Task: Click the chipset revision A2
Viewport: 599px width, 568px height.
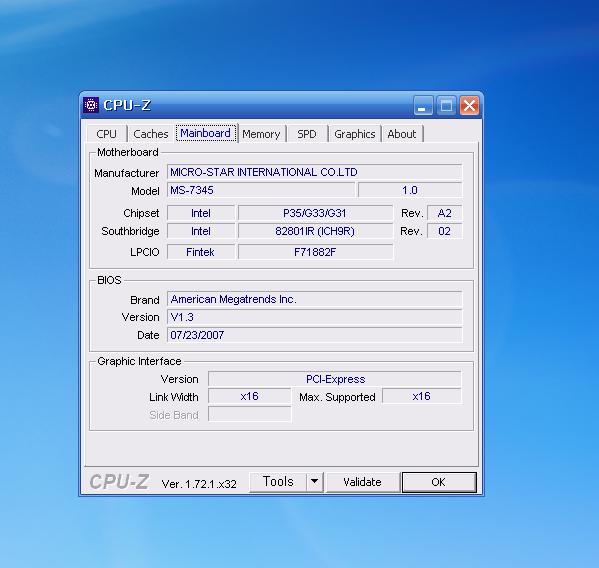Action: 444,213
